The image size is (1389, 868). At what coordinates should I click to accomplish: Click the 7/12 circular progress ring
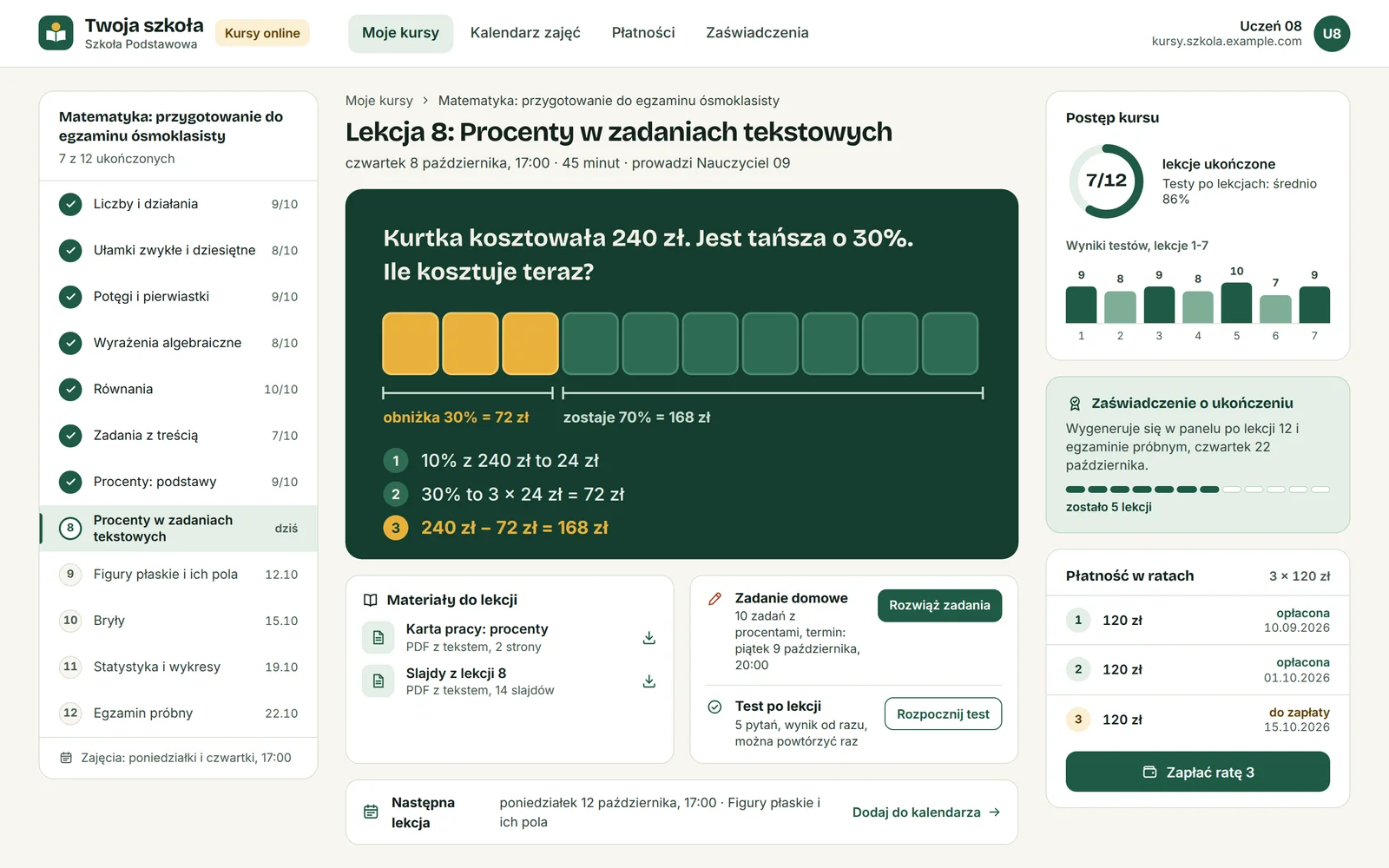[x=1106, y=181]
